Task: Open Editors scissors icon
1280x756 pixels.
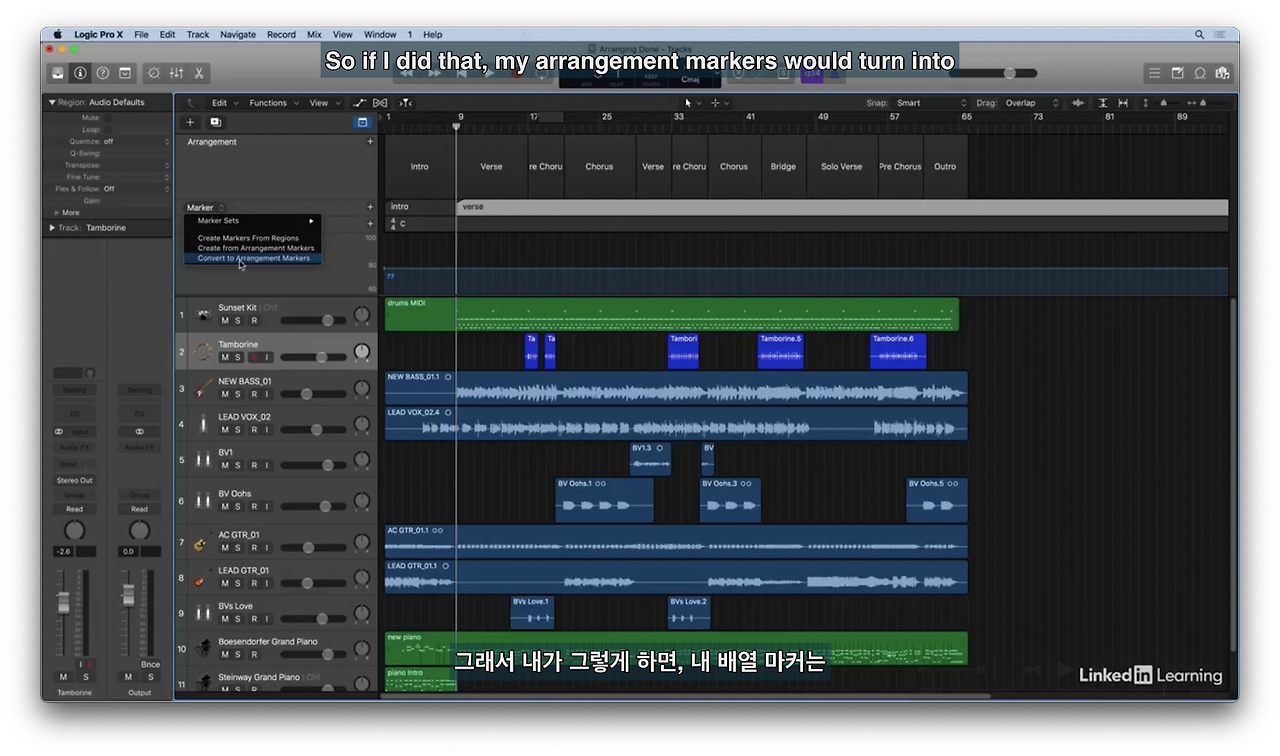Action: click(x=199, y=73)
